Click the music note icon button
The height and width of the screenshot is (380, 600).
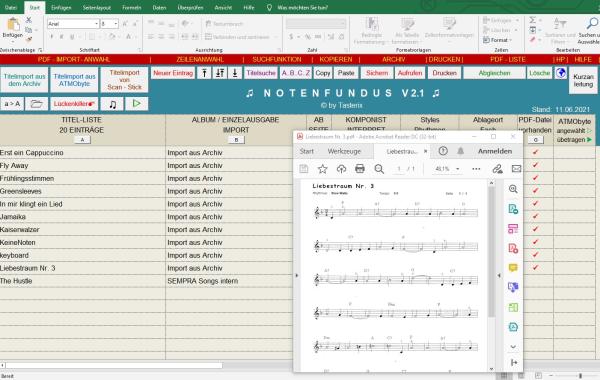tap(112, 104)
